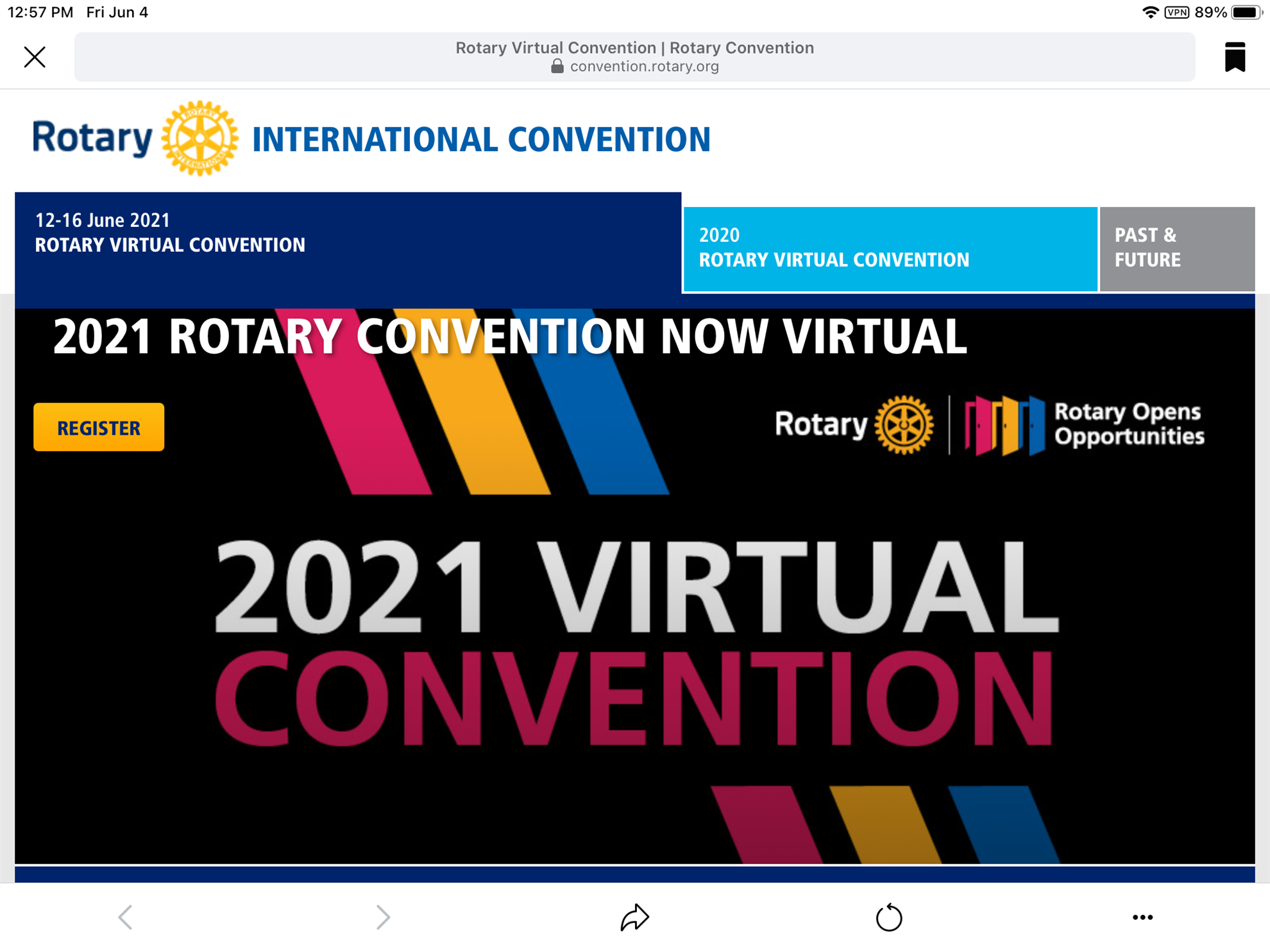Tap the VPN status indicator
This screenshot has width=1270, height=952.
tap(1176, 12)
